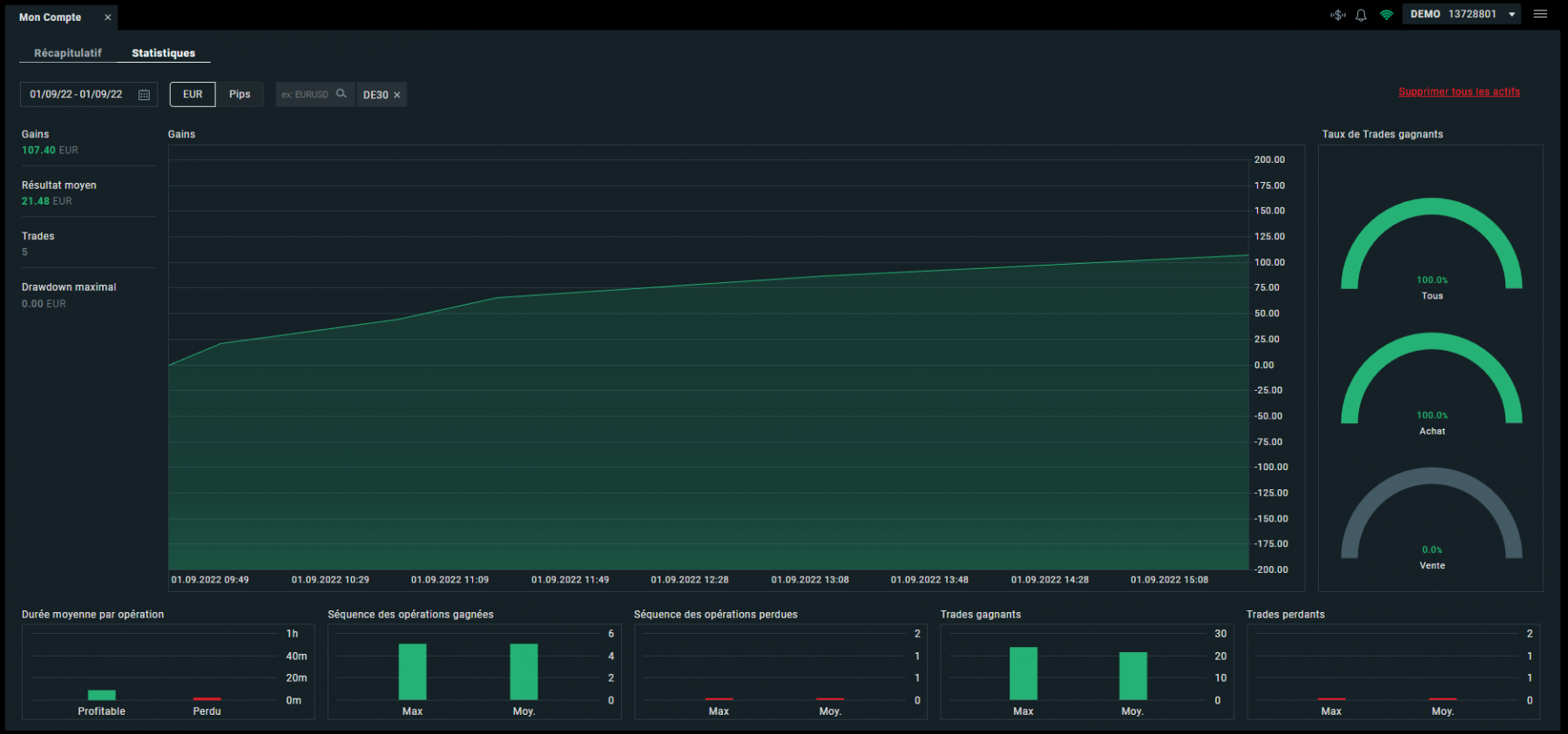Click the Drawdown maximal label

69,287
